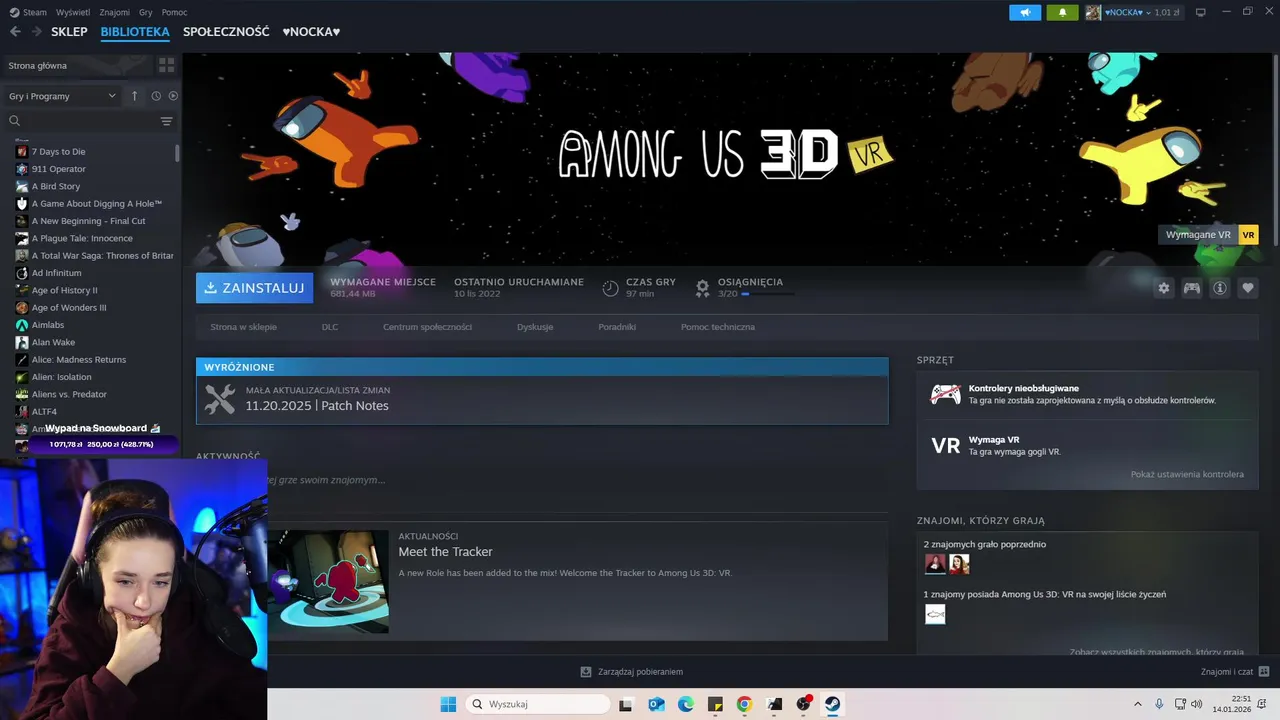Go forward with the right arrow
Screen dimensions: 1280x720
(37, 32)
